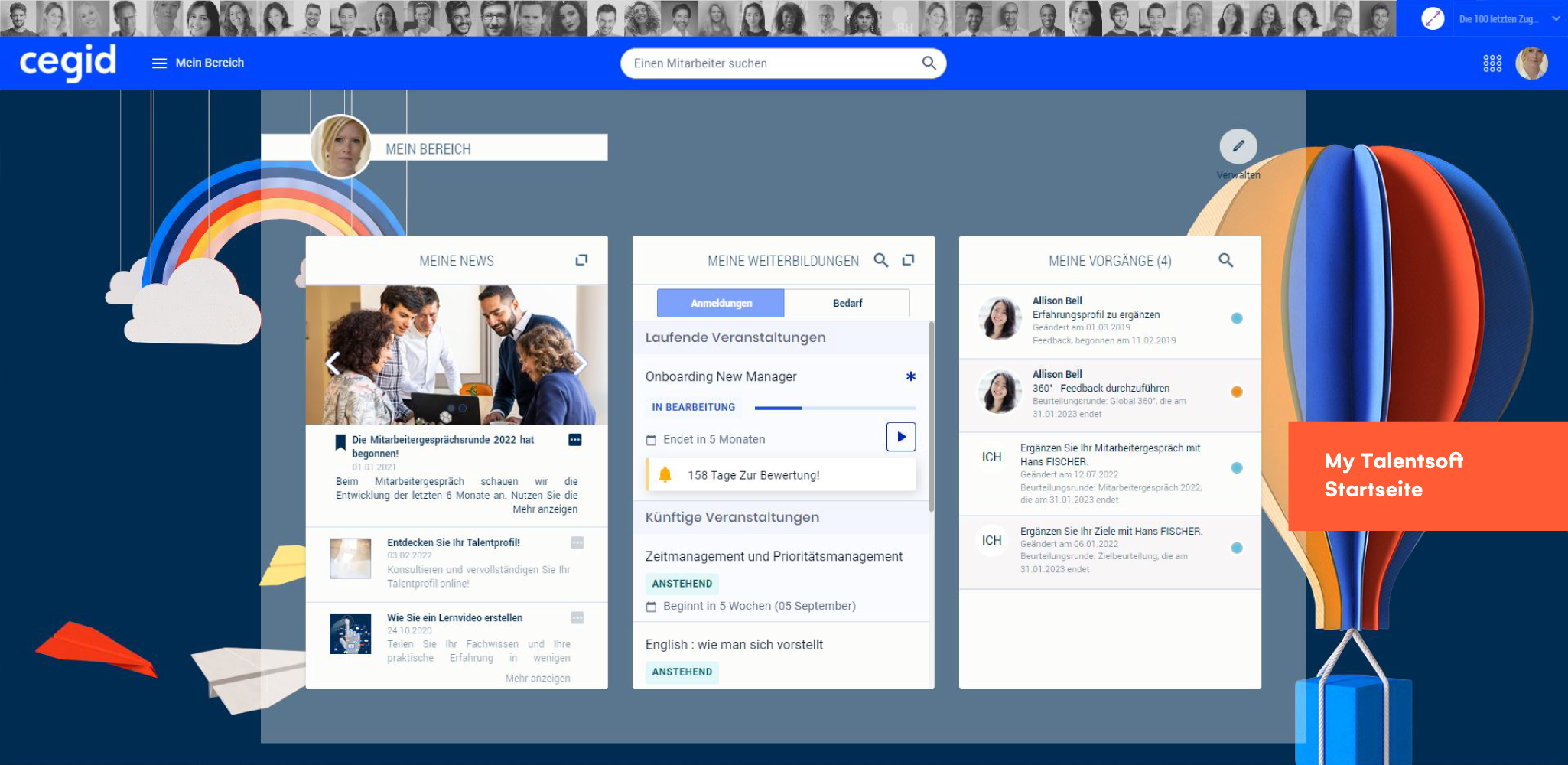Click the ICH badge for the Ziele task
The height and width of the screenshot is (765, 1568).
point(992,540)
